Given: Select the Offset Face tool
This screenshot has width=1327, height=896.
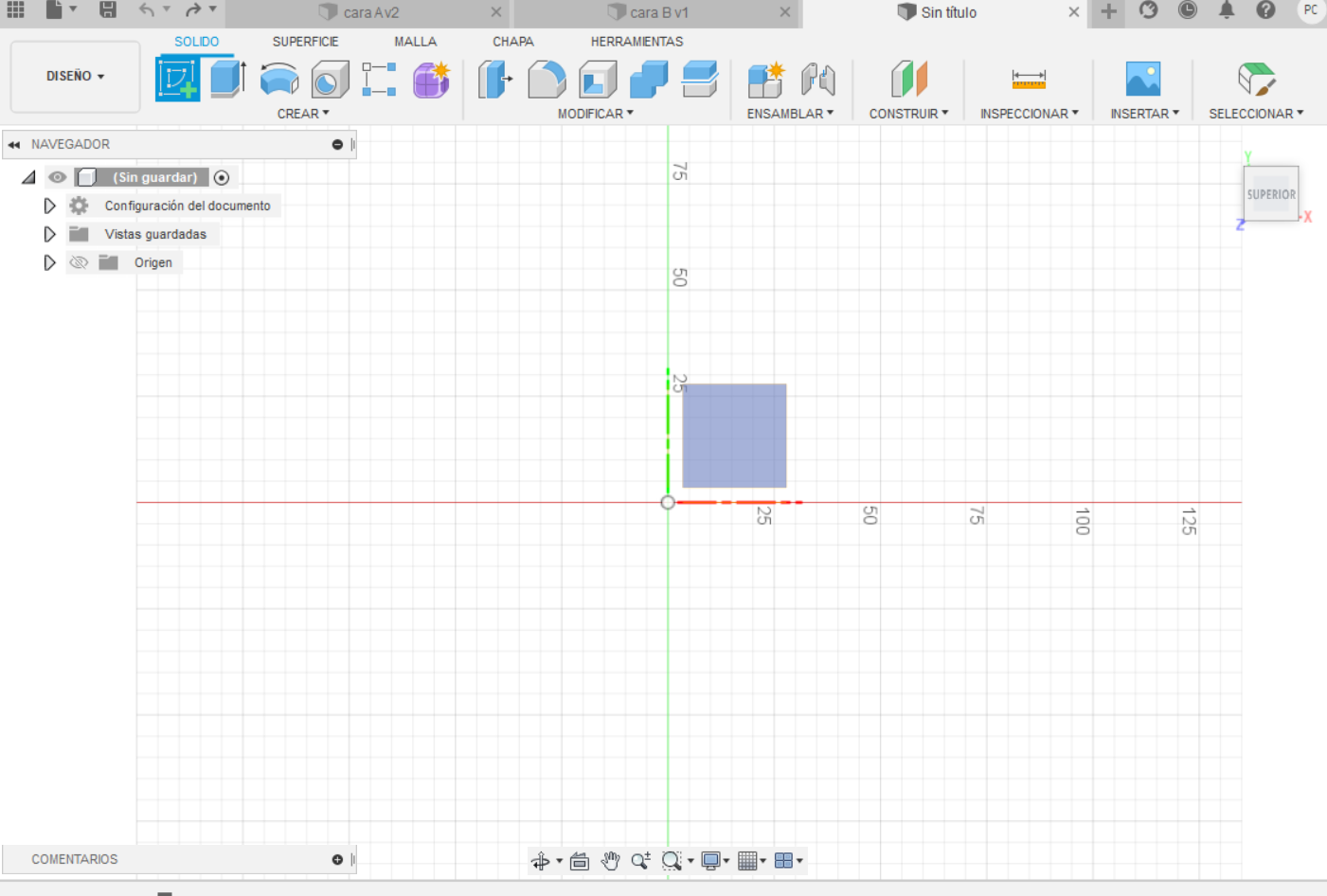Looking at the screenshot, I should pyautogui.click(x=700, y=80).
